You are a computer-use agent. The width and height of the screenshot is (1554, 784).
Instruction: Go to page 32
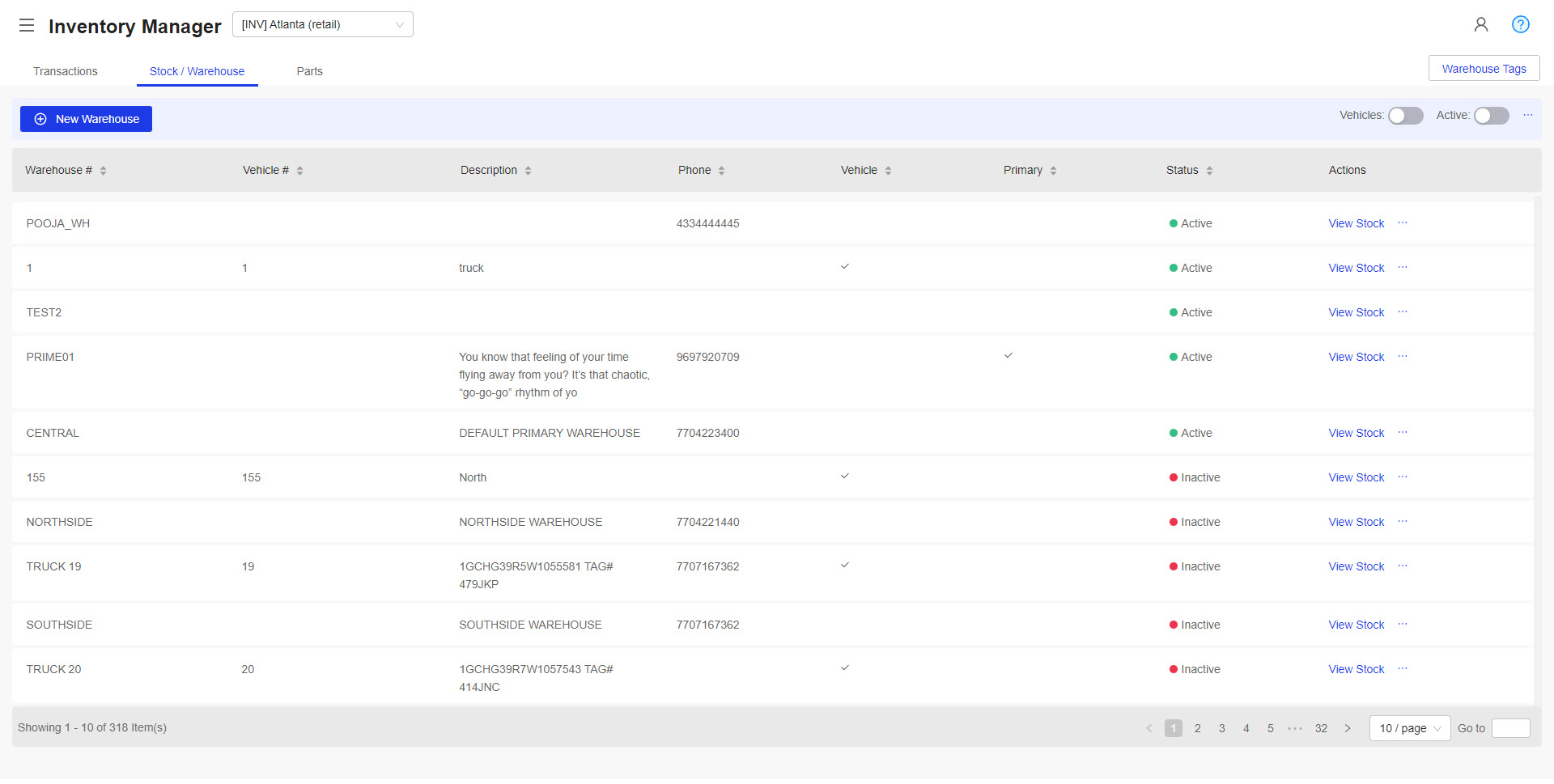pos(1321,728)
